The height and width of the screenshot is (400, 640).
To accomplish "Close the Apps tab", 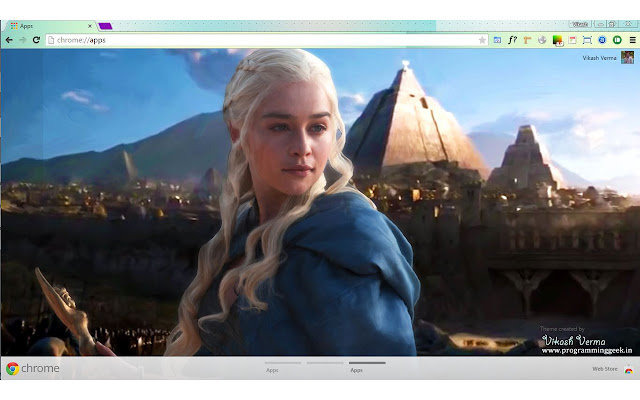I will click(x=90, y=26).
